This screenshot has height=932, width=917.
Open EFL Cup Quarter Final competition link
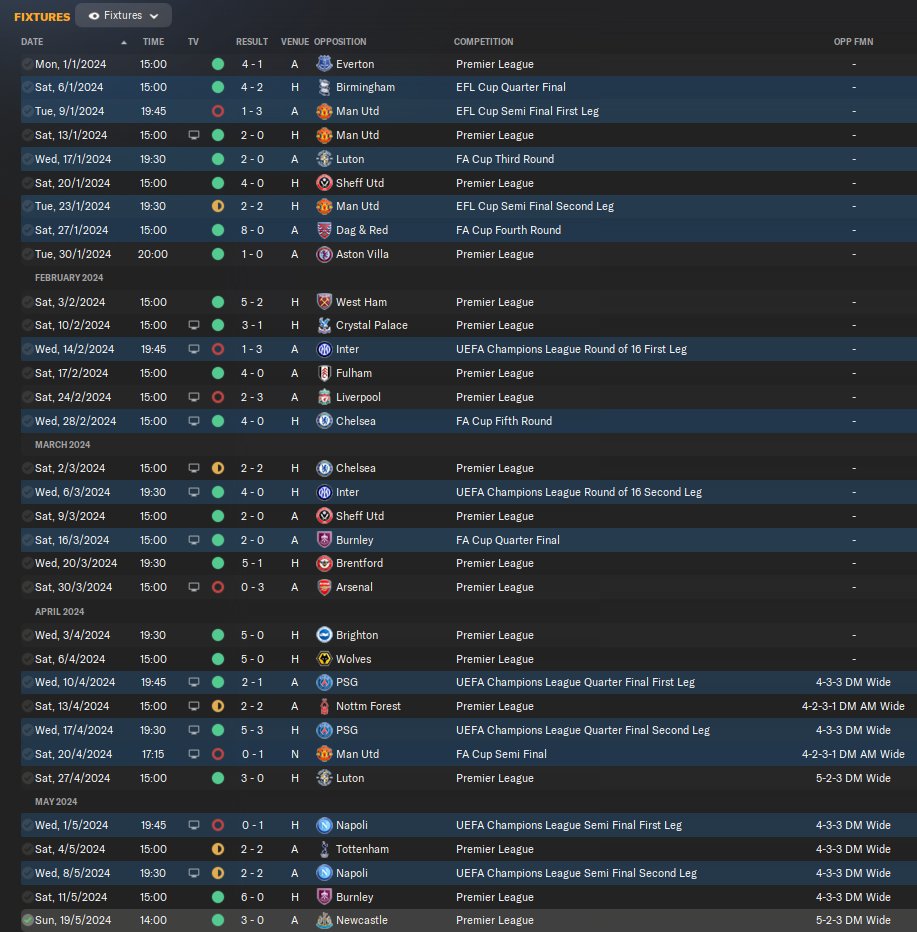[511, 87]
